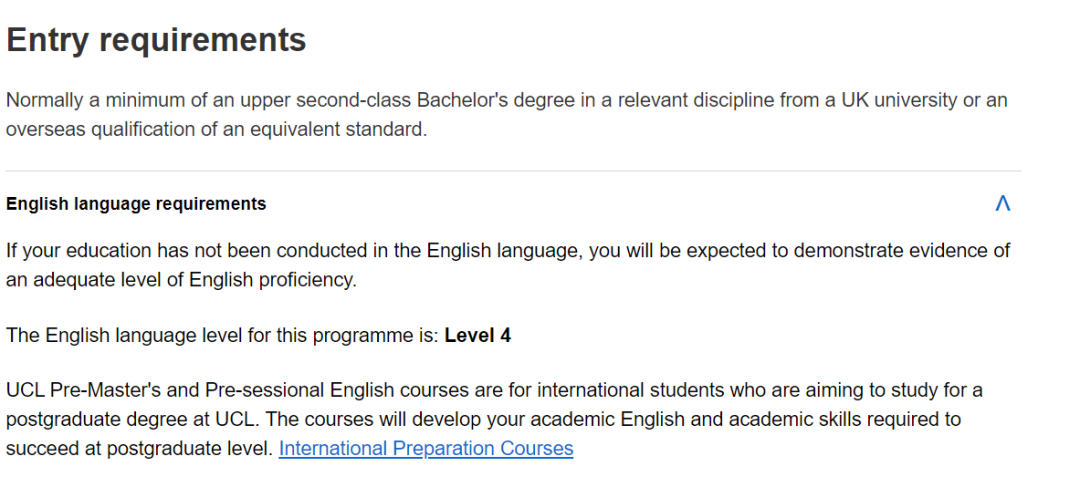
Task: Click the words 'English proficiency'
Action: 273,280
